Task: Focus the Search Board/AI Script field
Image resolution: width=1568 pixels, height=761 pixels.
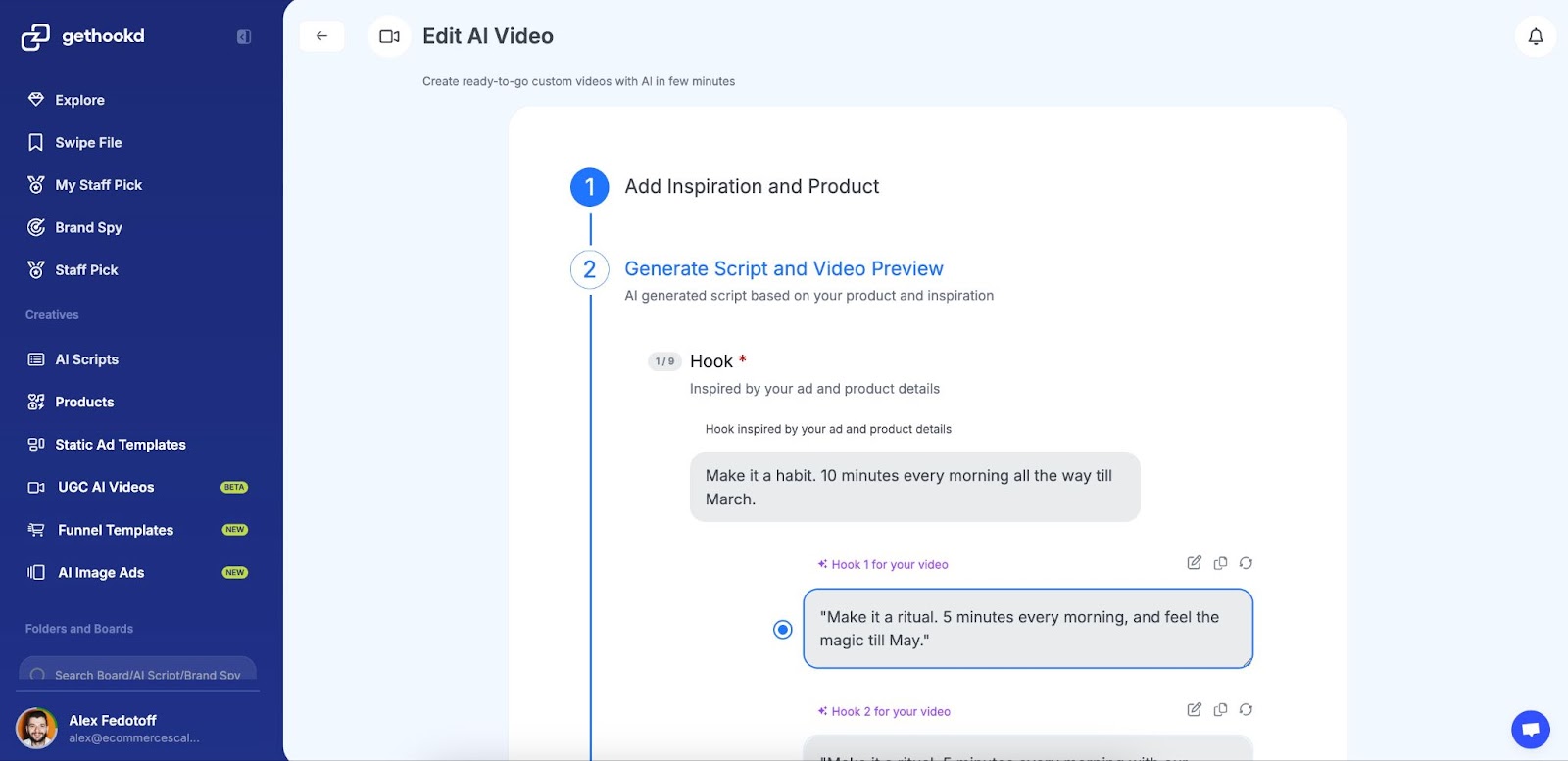Action: (147, 674)
